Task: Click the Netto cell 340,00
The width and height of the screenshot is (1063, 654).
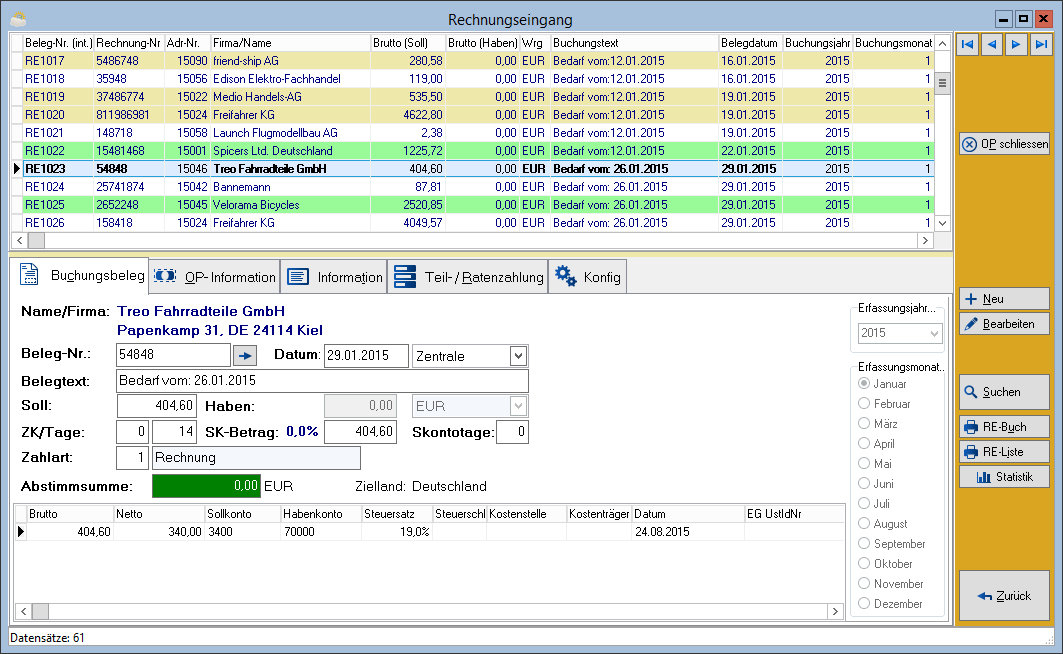Action: [x=159, y=532]
